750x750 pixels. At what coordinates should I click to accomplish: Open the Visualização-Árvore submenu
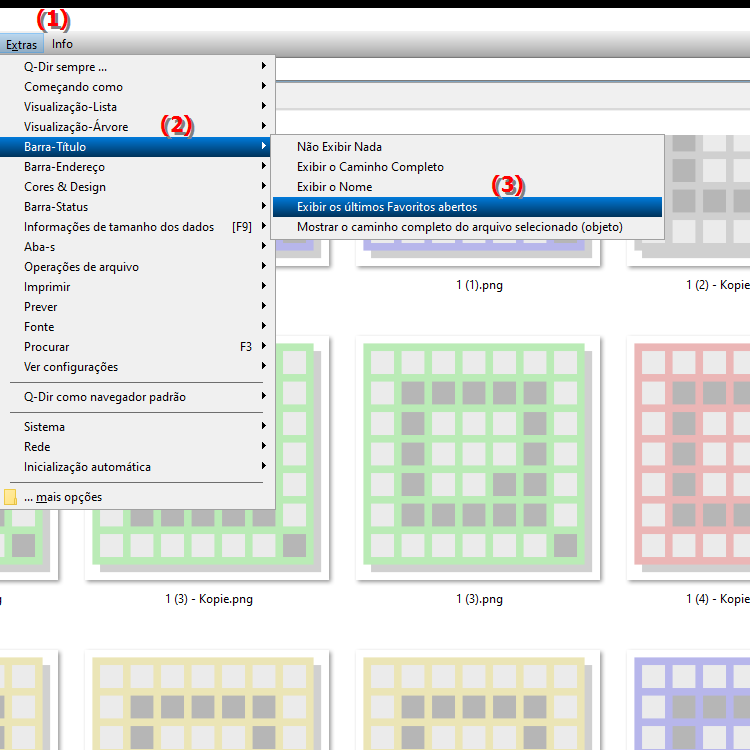click(137, 127)
